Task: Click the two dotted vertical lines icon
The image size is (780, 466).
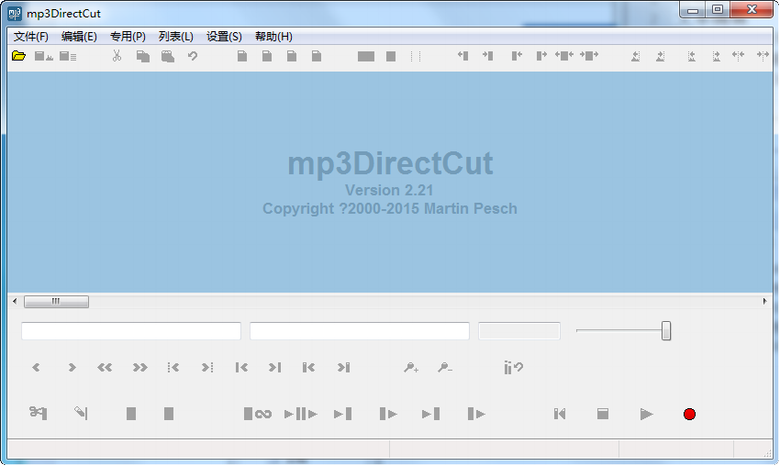Action: pyautogui.click(x=416, y=56)
